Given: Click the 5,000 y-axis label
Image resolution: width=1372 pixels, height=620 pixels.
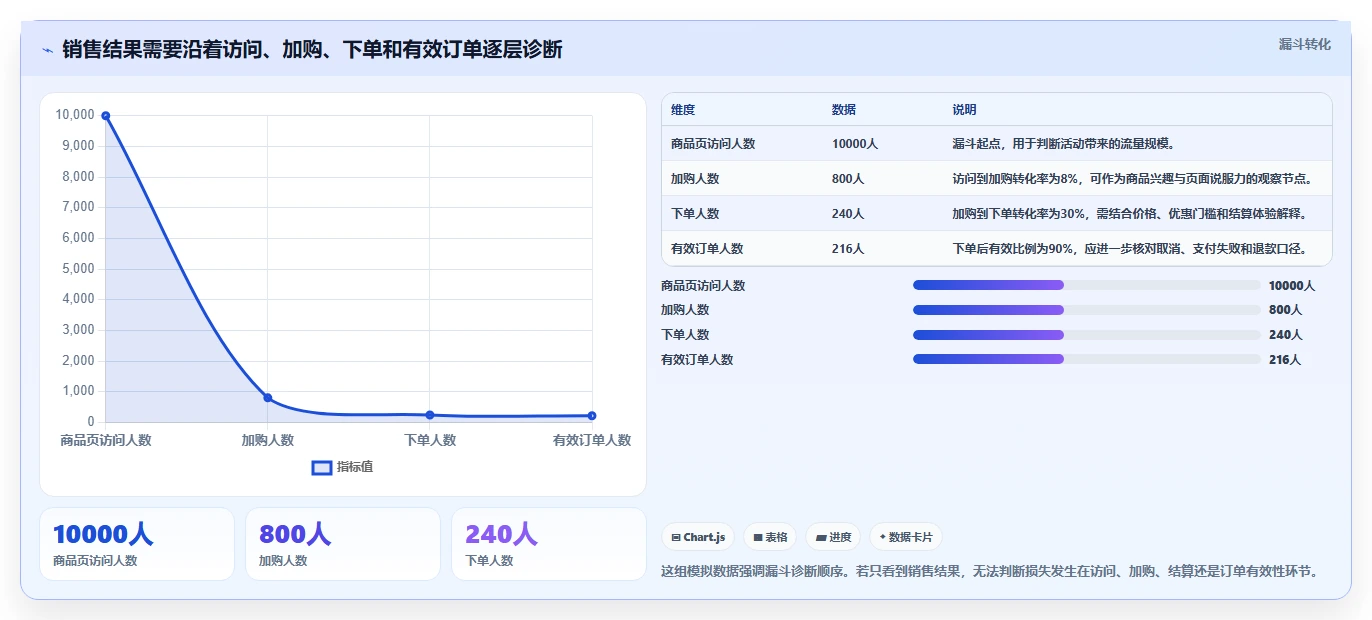Looking at the screenshot, I should click(x=78, y=268).
